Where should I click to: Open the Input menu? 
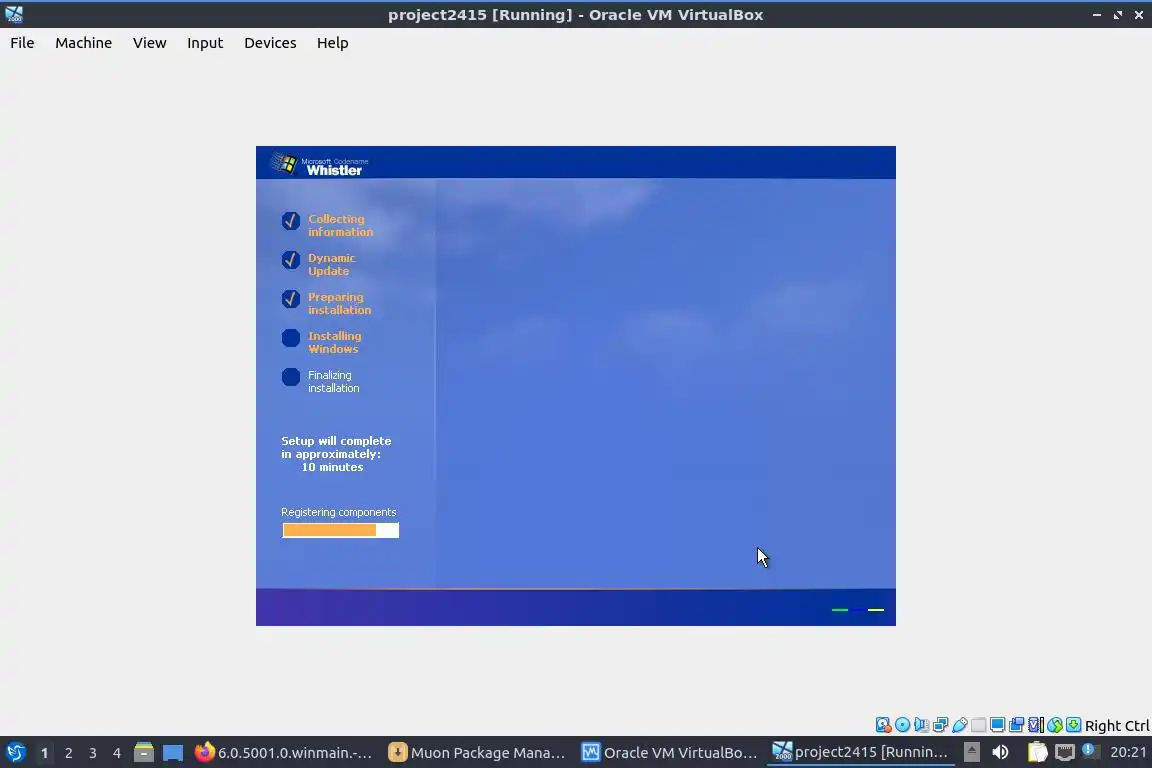pos(205,43)
